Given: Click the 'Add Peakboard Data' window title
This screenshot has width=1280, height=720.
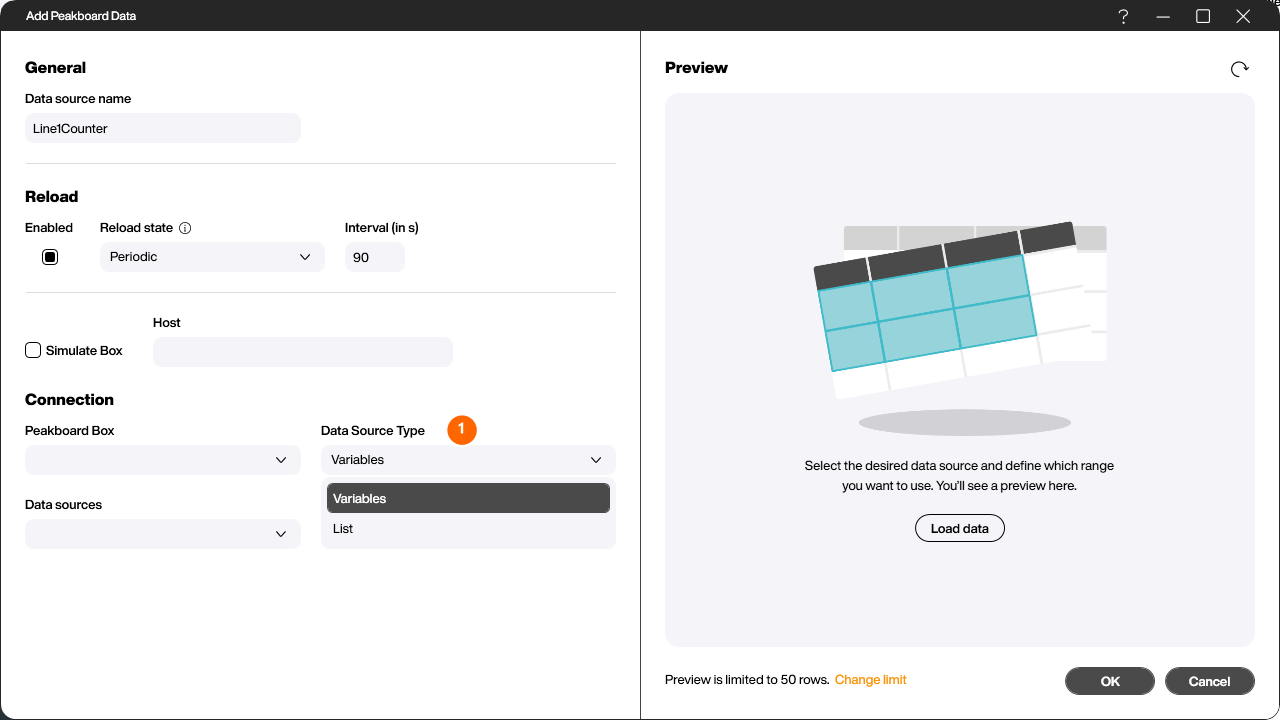Looking at the screenshot, I should (81, 16).
